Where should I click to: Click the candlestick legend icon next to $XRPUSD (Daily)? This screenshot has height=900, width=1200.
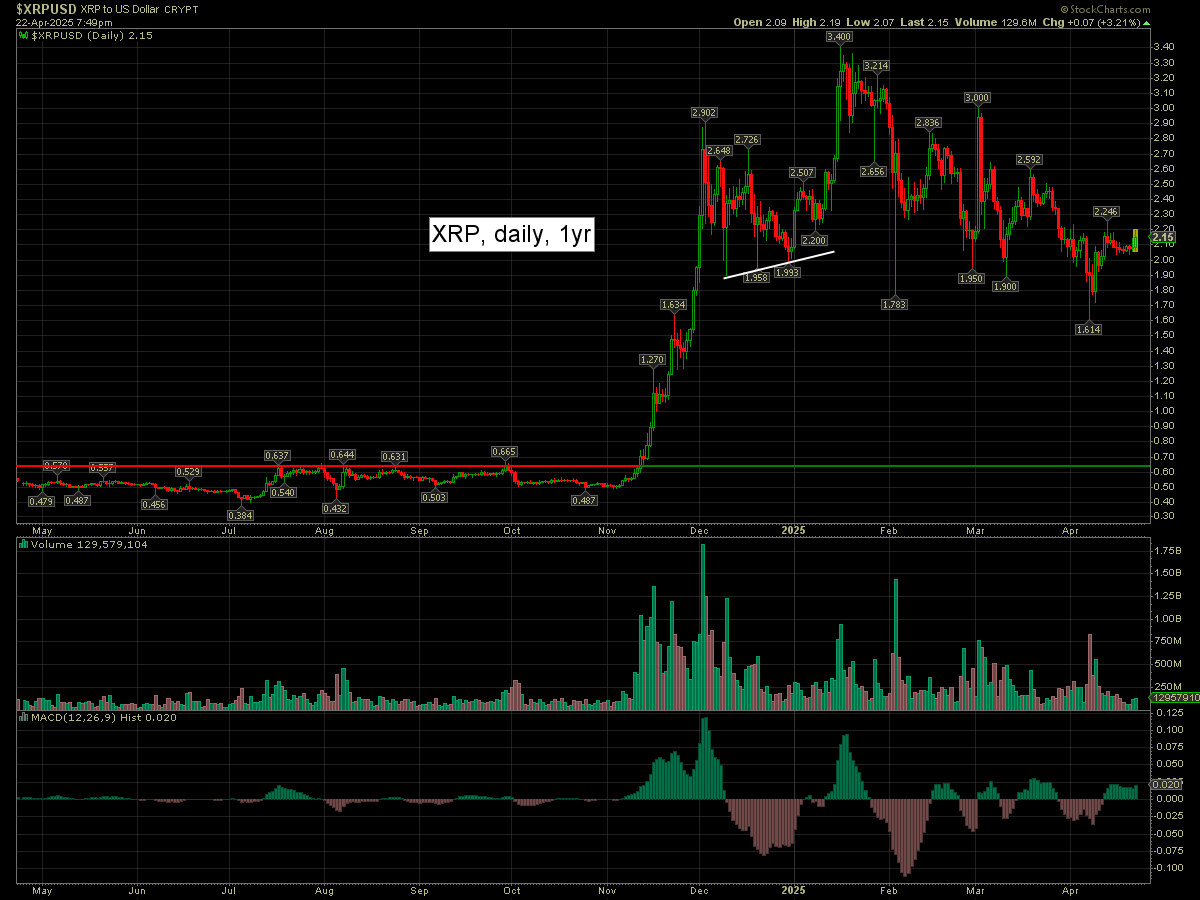pyautogui.click(x=24, y=35)
